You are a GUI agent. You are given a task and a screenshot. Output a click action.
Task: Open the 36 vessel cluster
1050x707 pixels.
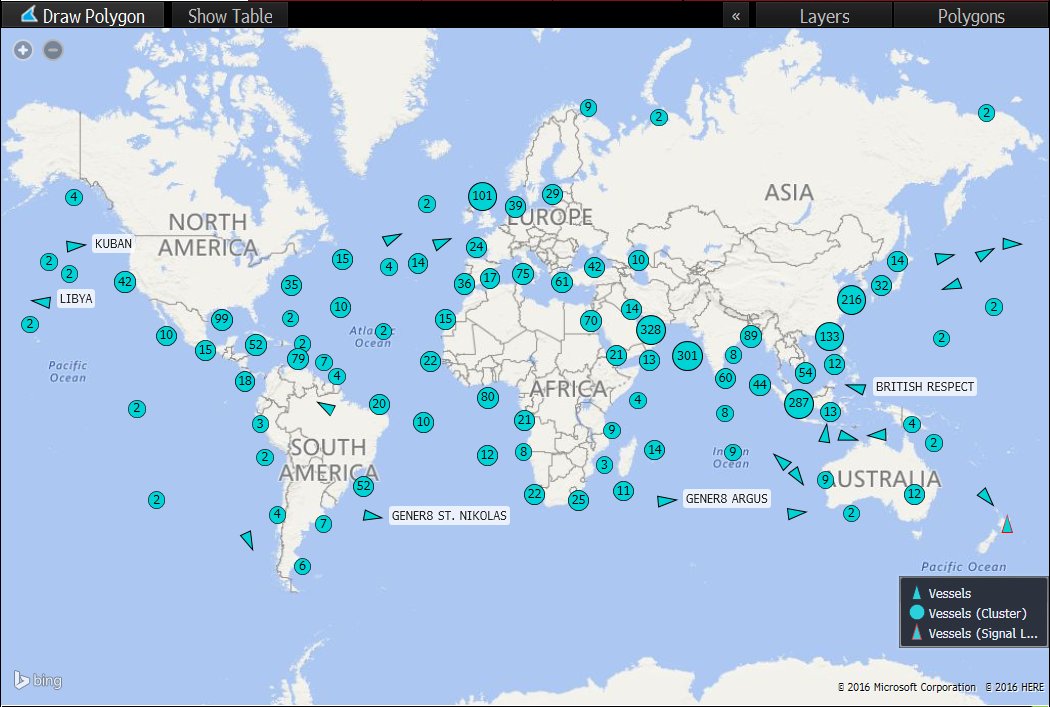(x=464, y=283)
